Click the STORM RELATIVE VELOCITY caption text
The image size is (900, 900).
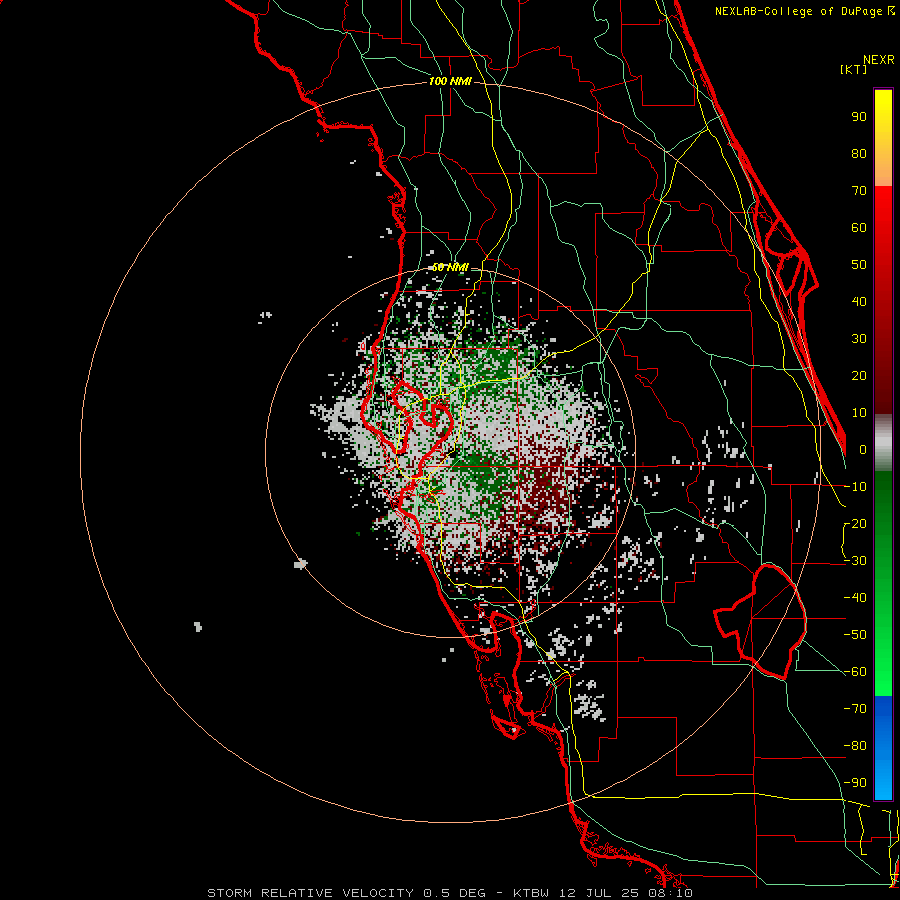[x=311, y=893]
